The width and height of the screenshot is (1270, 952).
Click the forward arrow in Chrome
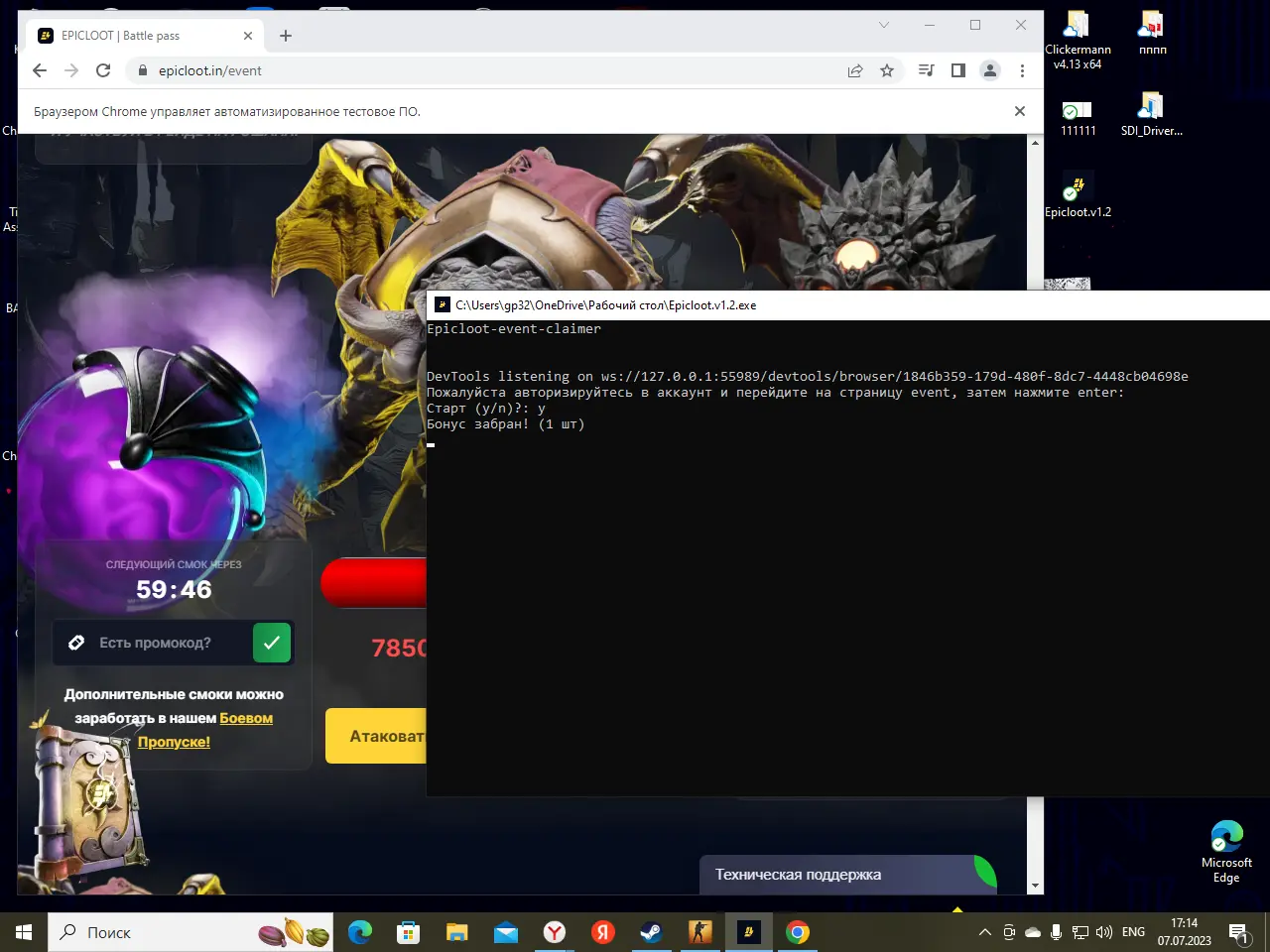point(71,70)
